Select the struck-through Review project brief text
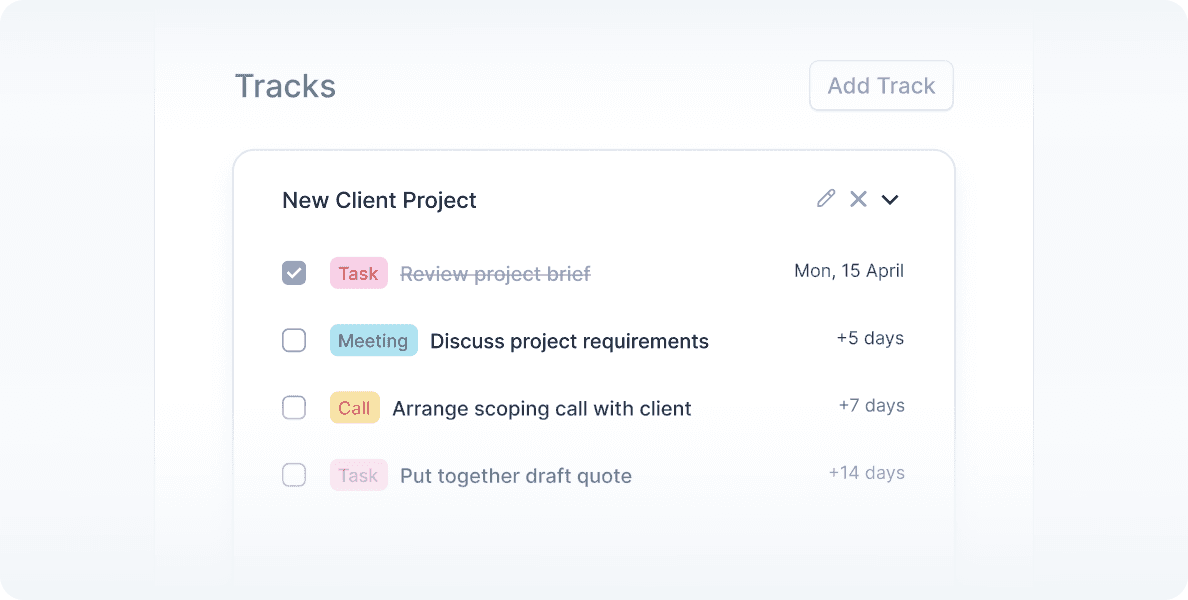 tap(495, 274)
